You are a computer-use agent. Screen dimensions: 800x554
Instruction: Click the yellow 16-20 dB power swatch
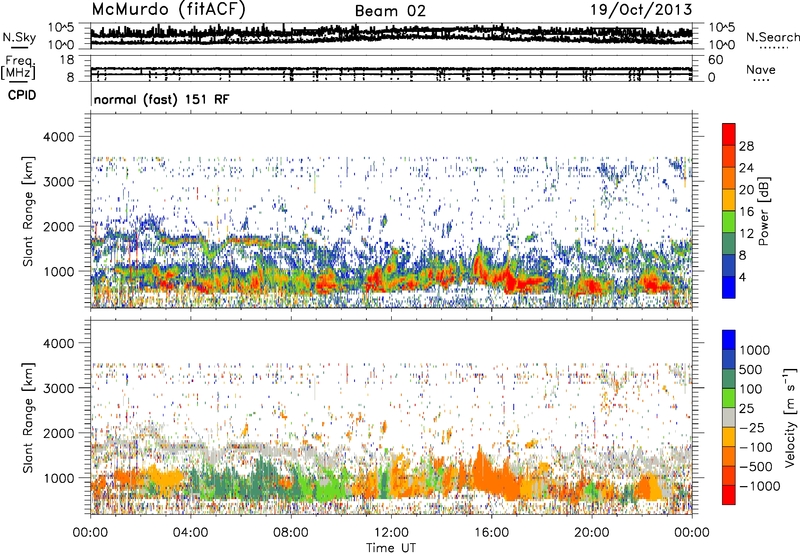click(729, 199)
